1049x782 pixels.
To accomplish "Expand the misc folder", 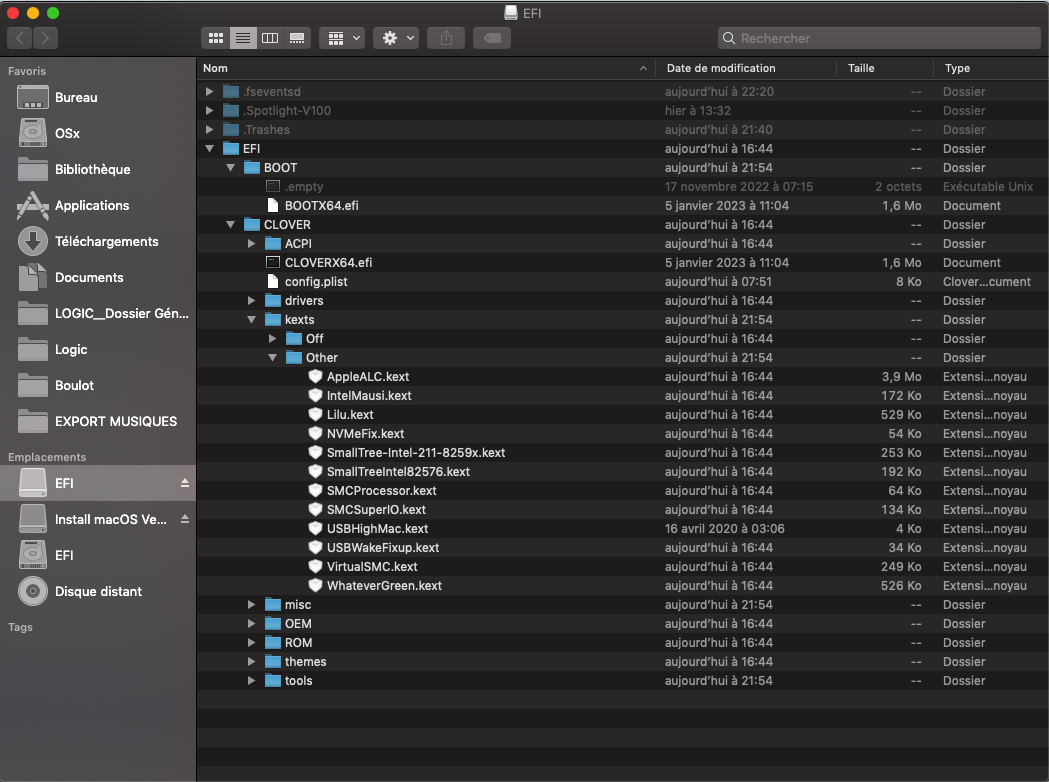I will click(252, 605).
